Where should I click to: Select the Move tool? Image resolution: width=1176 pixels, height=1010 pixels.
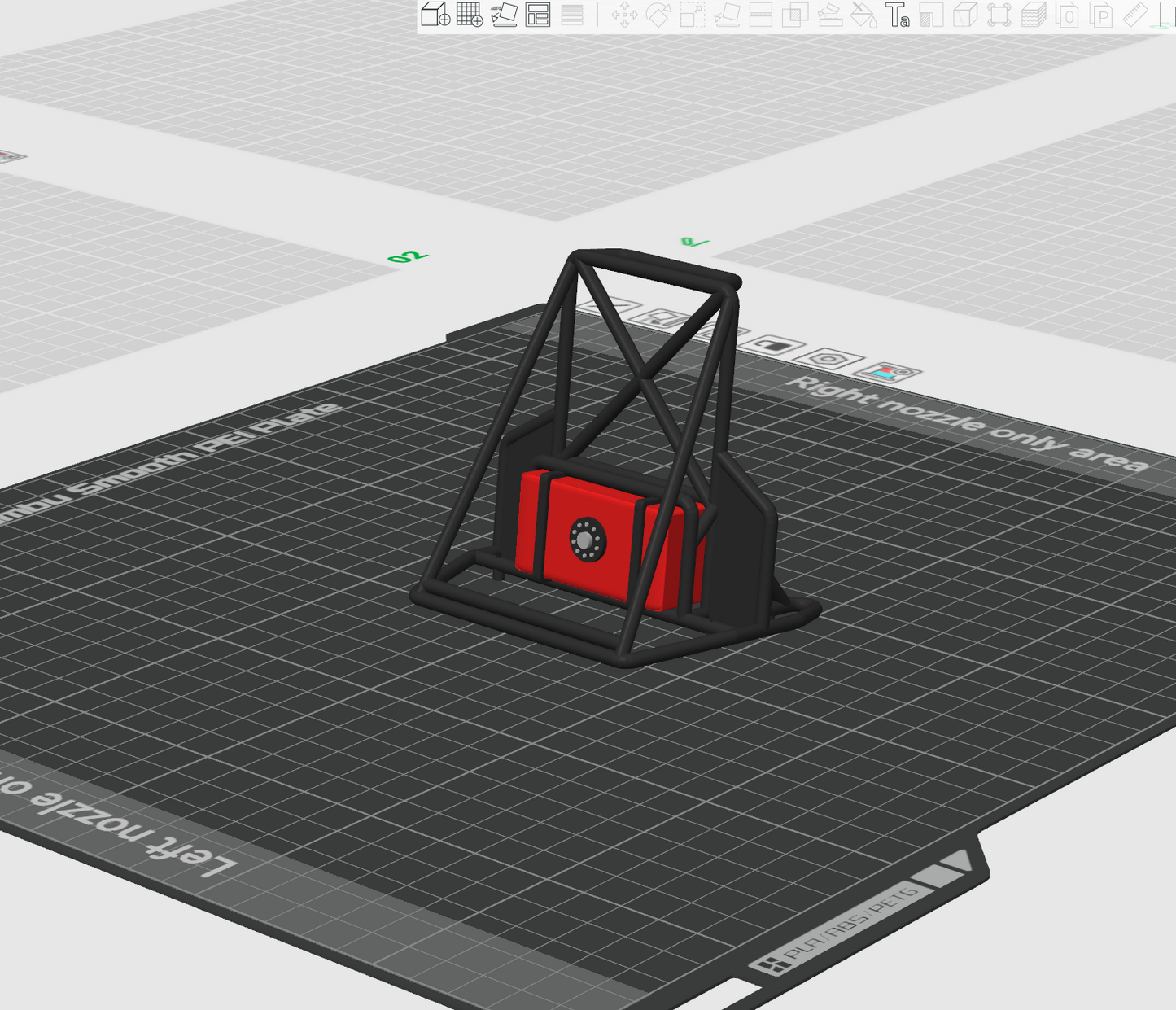624,15
